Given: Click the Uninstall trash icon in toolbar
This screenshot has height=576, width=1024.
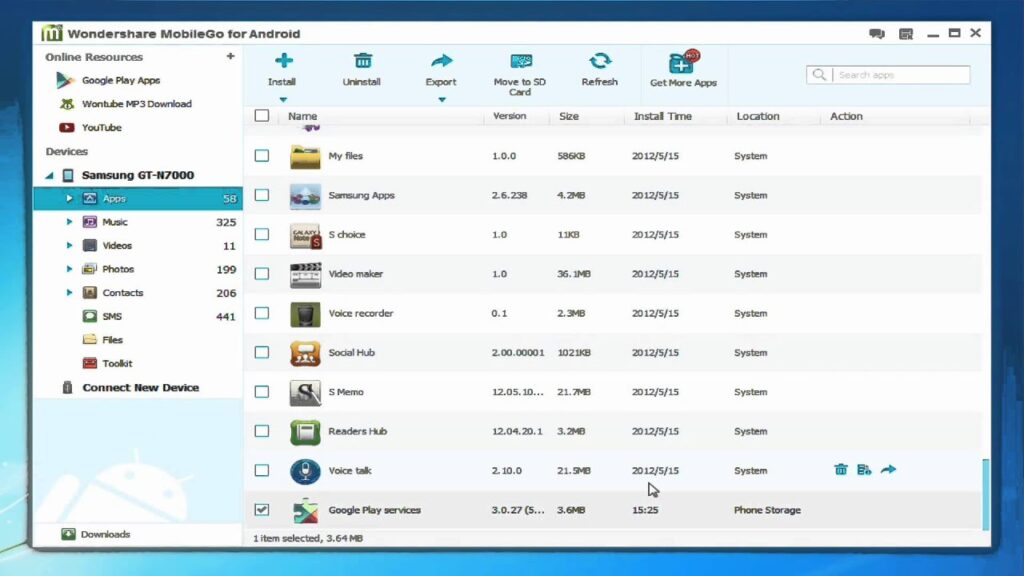Looking at the screenshot, I should [x=363, y=61].
